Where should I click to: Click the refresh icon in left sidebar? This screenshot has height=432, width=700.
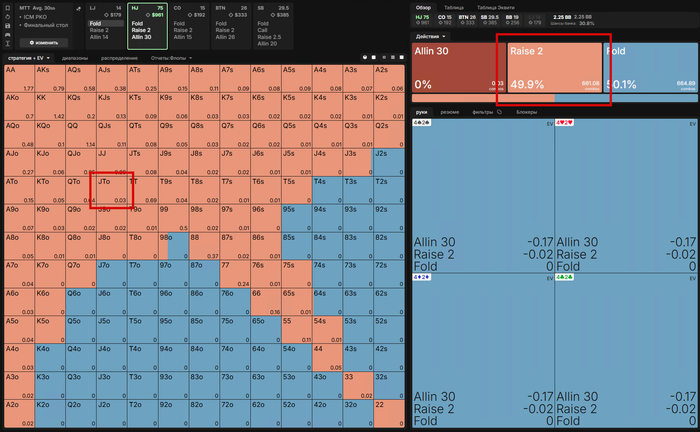click(x=8, y=17)
